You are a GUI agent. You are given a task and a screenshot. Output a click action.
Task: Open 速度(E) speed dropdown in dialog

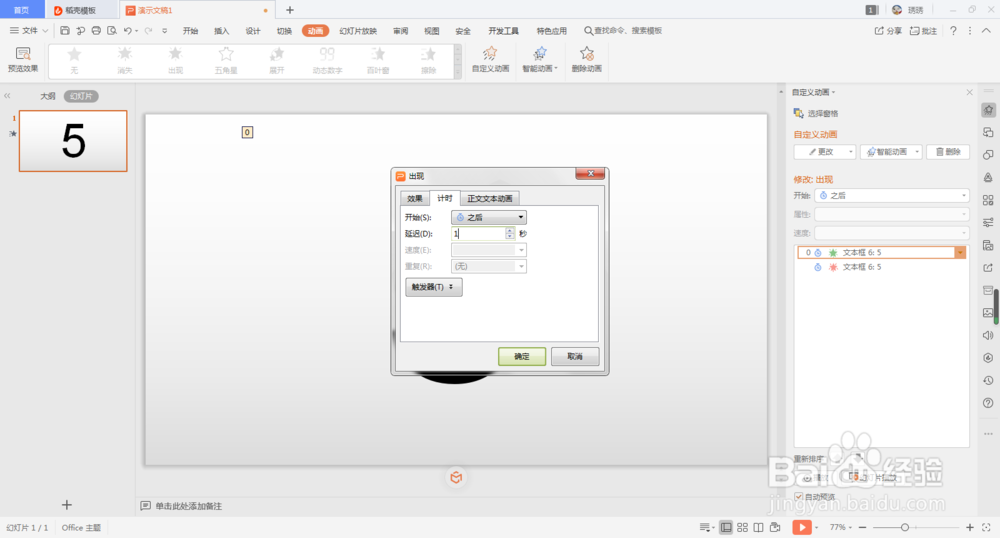pyautogui.click(x=489, y=250)
